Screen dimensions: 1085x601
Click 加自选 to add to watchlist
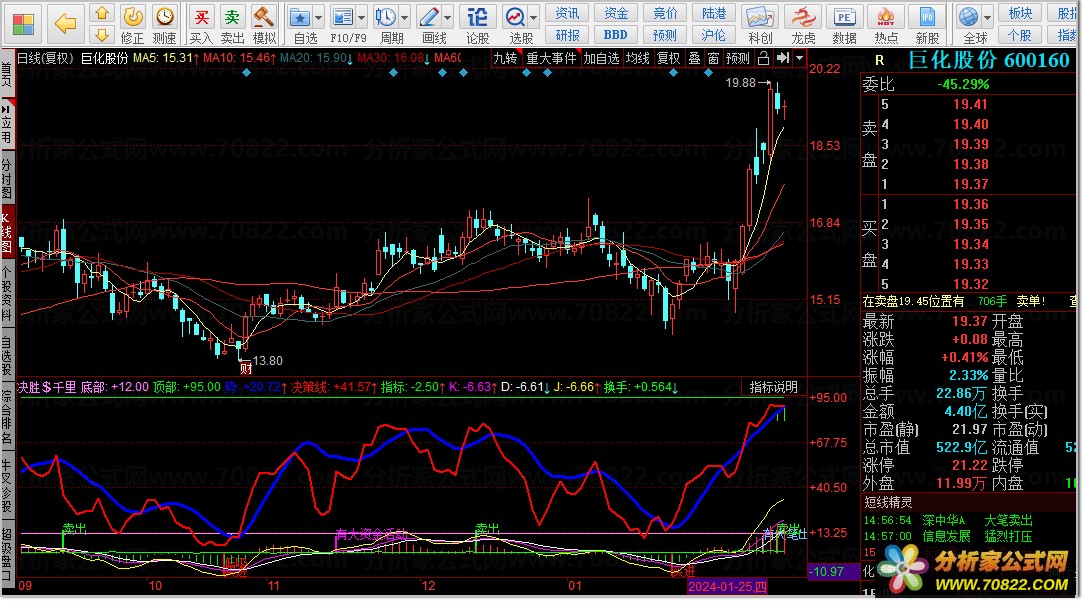point(601,58)
